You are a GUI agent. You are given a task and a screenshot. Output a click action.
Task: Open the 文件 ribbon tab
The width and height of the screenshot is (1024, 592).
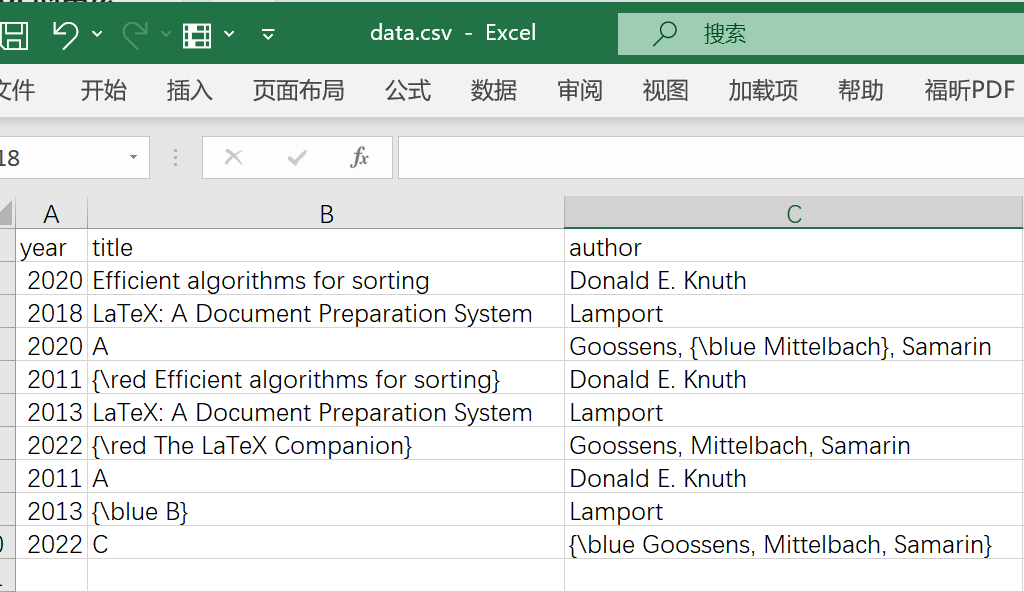(16, 90)
